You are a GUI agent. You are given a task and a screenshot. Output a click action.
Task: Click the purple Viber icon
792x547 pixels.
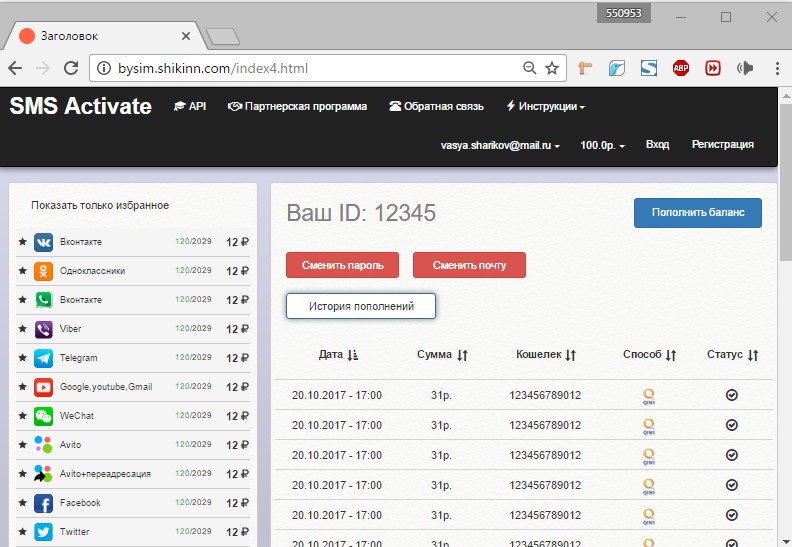coord(43,329)
